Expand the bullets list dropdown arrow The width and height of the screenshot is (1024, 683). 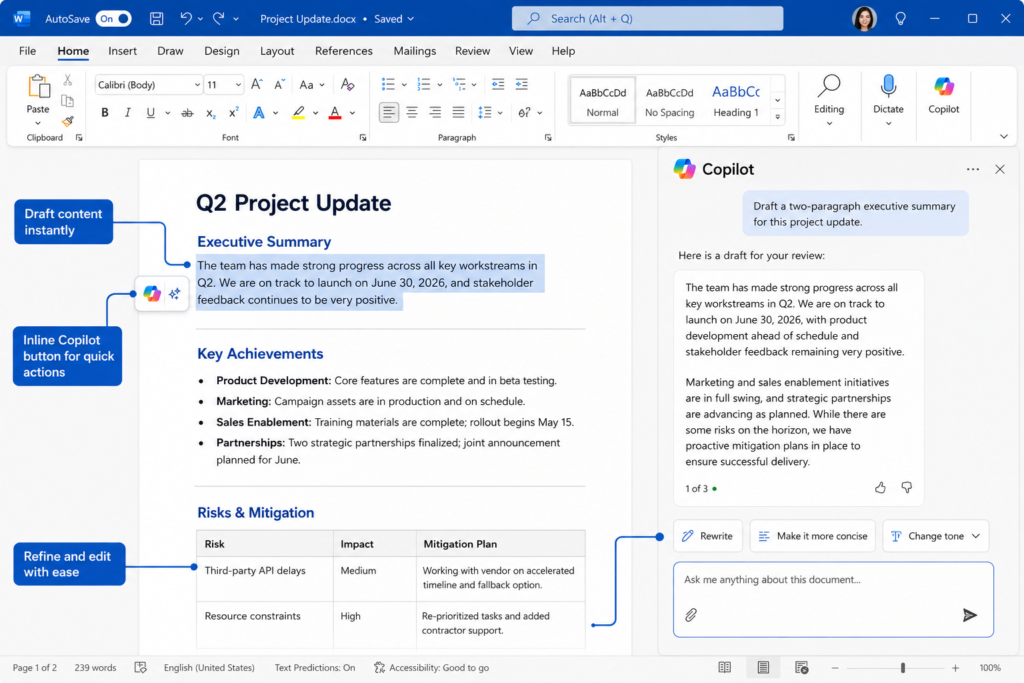(404, 85)
